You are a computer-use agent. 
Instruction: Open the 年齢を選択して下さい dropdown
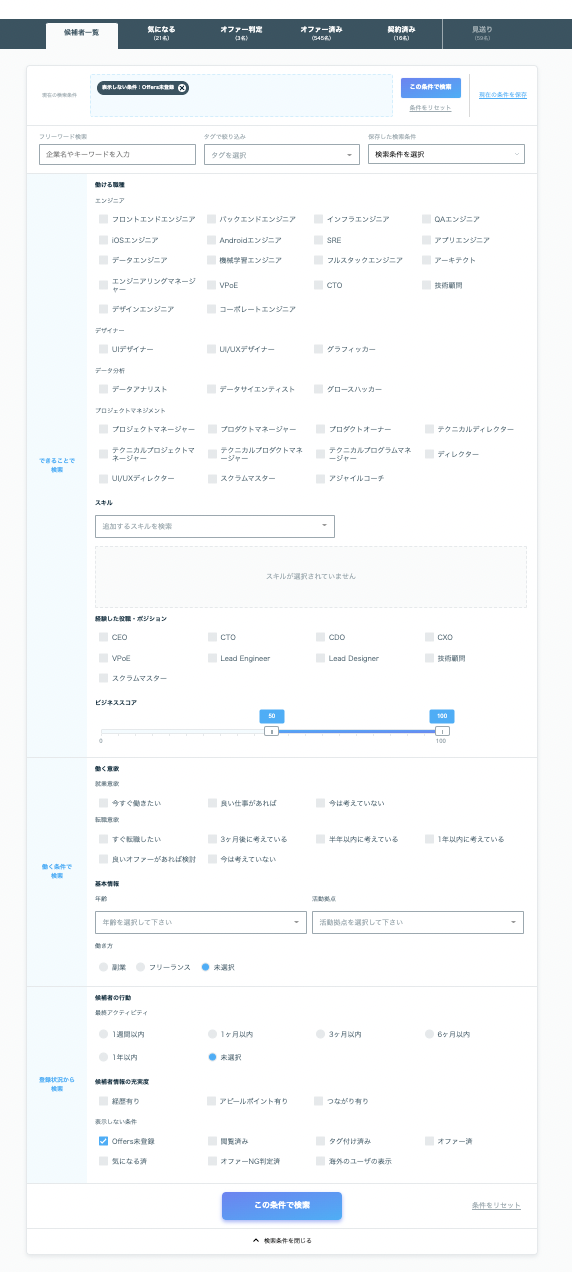click(201, 922)
